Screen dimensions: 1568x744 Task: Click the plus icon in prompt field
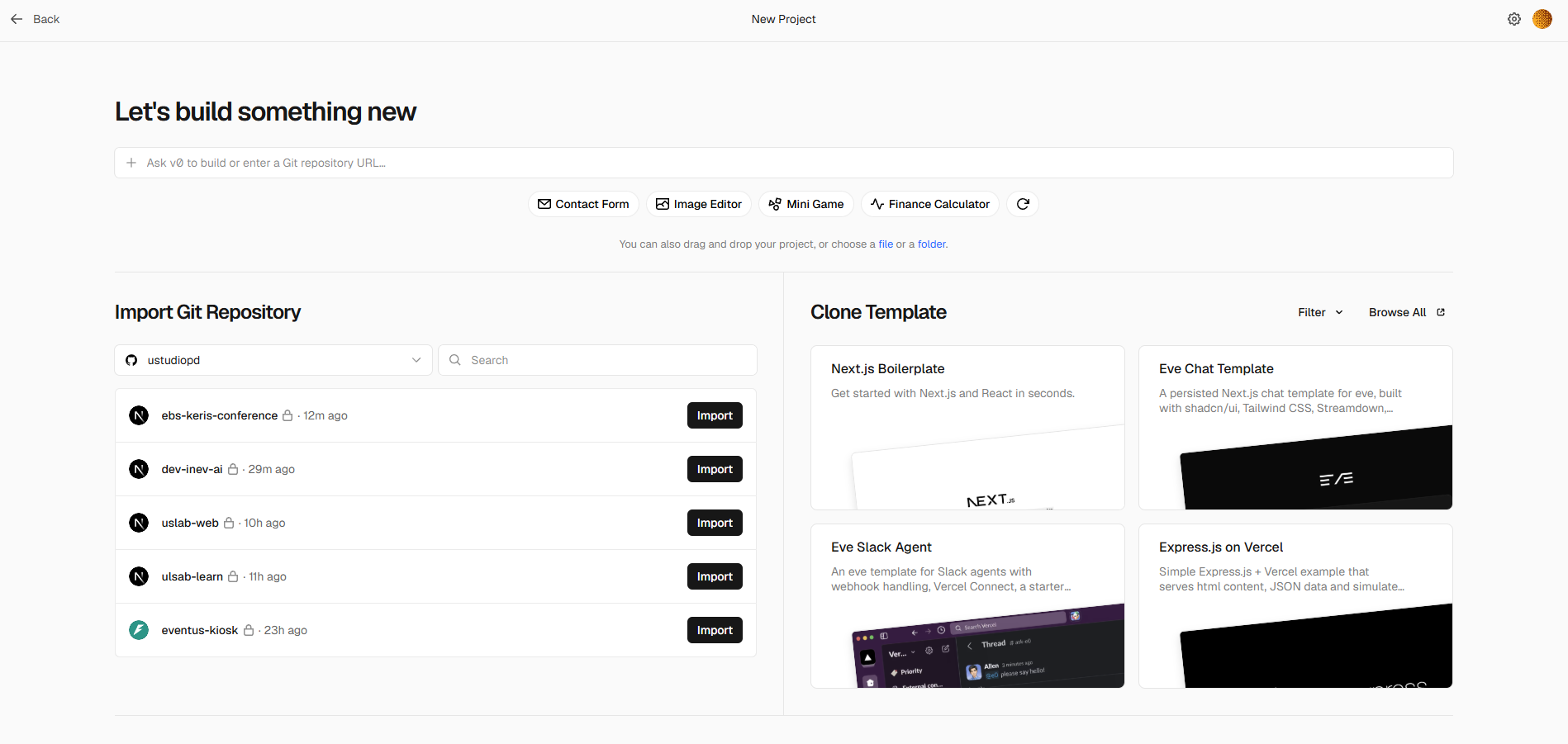(131, 163)
